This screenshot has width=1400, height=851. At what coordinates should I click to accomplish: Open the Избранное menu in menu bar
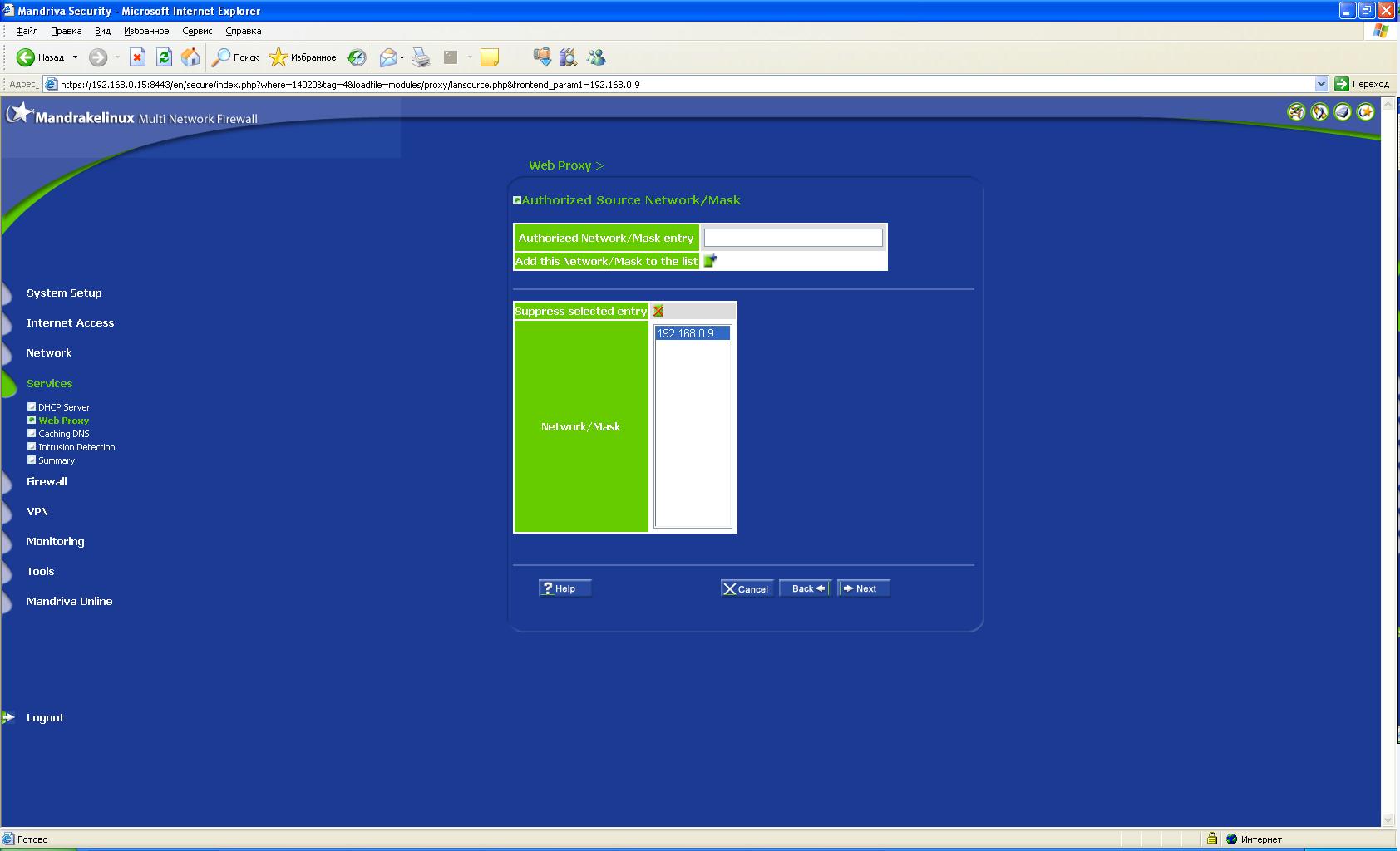[146, 31]
